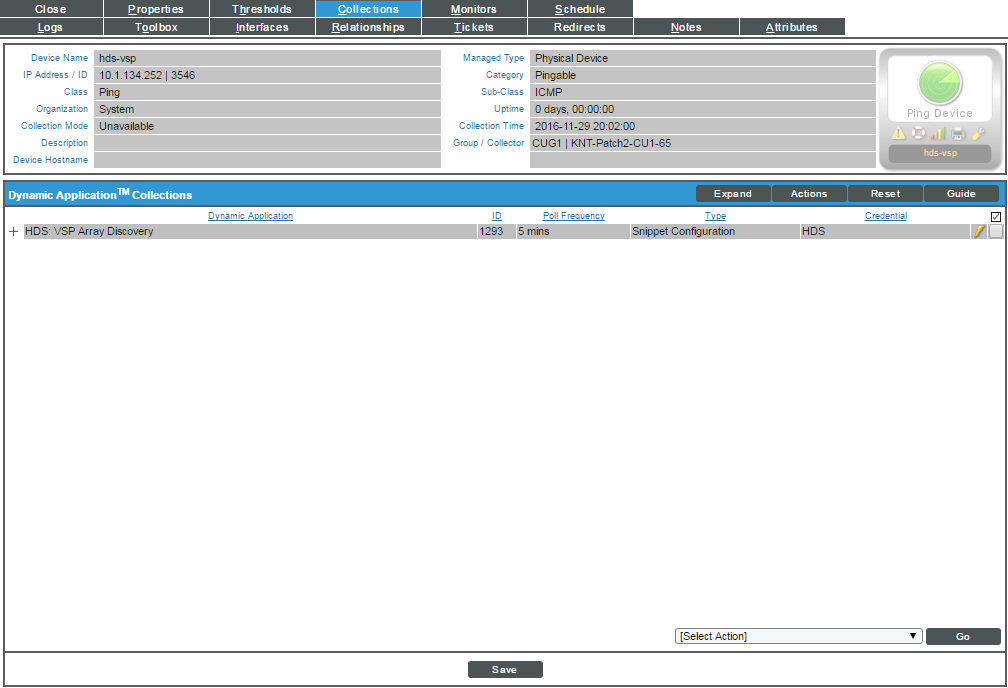
Task: Click the Ping Device radar icon
Action: 940,87
